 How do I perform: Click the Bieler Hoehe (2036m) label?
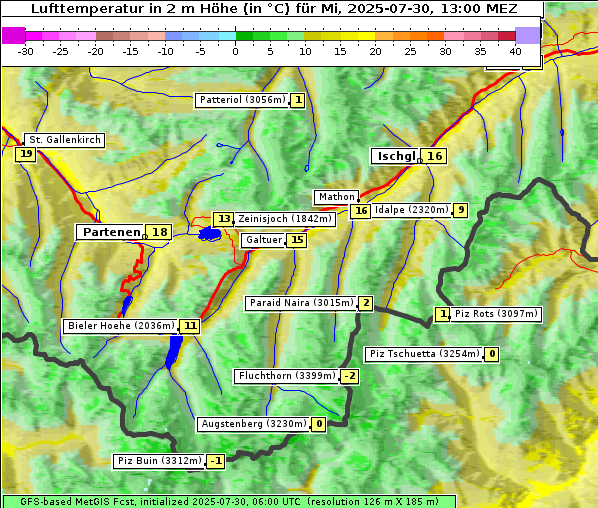tap(121, 326)
